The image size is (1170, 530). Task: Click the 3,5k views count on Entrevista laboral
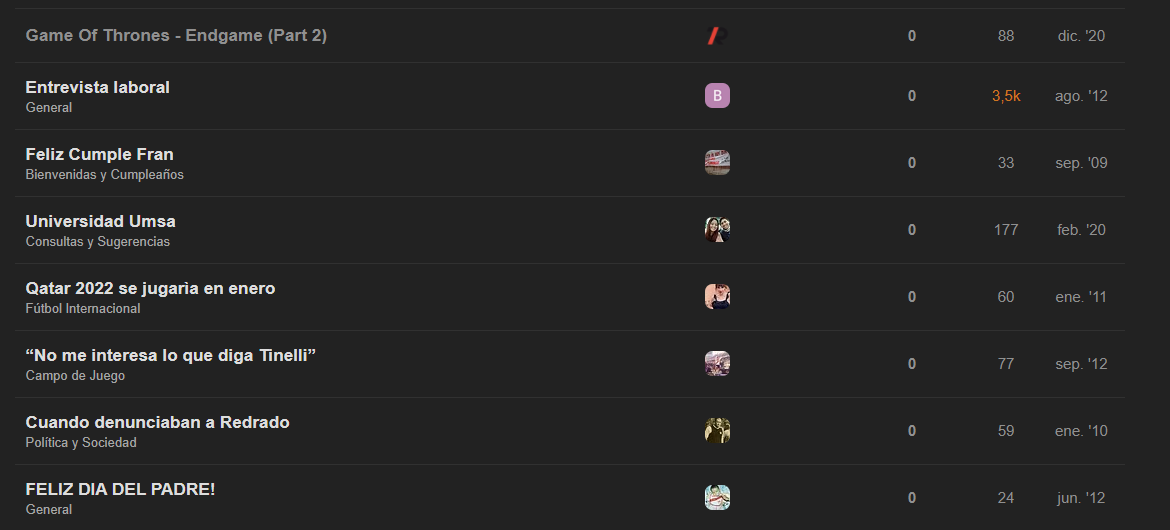point(1006,96)
